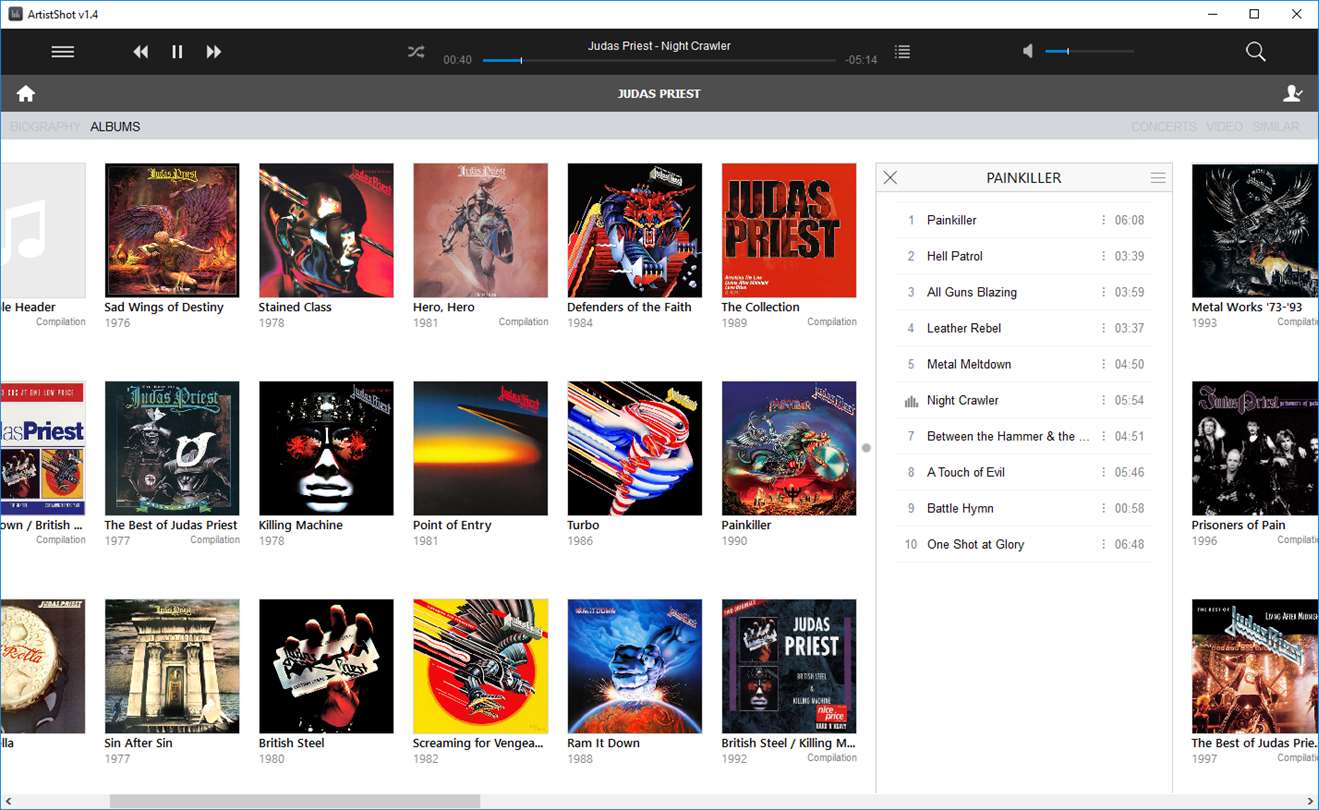1319x810 pixels.
Task: Open the Concerts tab
Action: click(x=1164, y=127)
